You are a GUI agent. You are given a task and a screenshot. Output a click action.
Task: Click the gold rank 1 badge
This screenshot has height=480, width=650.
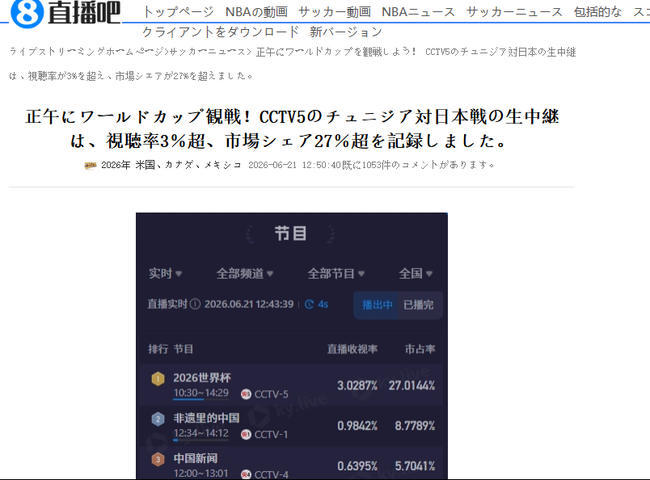click(158, 378)
